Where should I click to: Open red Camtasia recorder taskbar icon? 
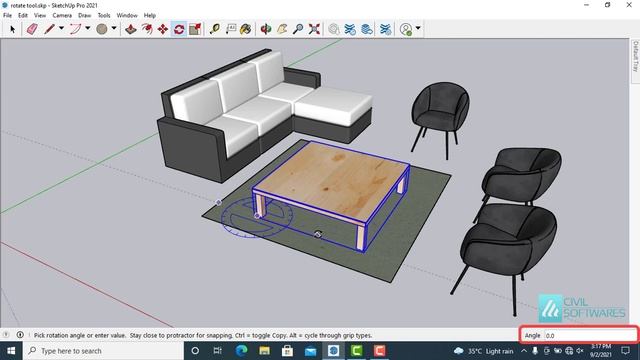(x=380, y=351)
